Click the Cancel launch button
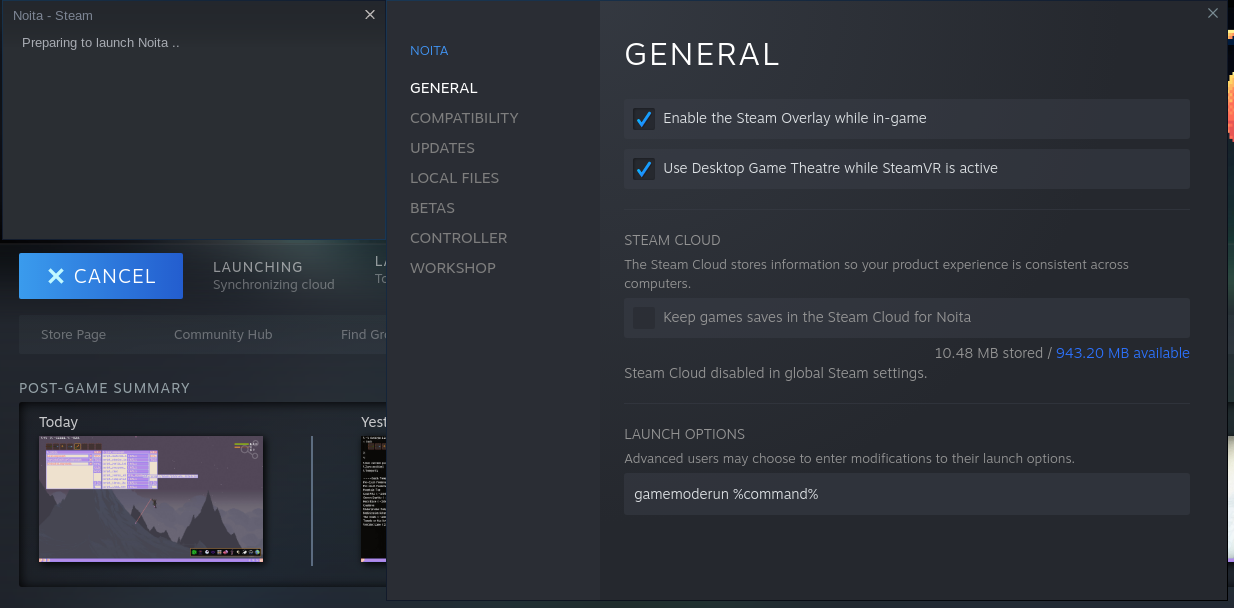Viewport: 1234px width, 608px height. pyautogui.click(x=101, y=276)
